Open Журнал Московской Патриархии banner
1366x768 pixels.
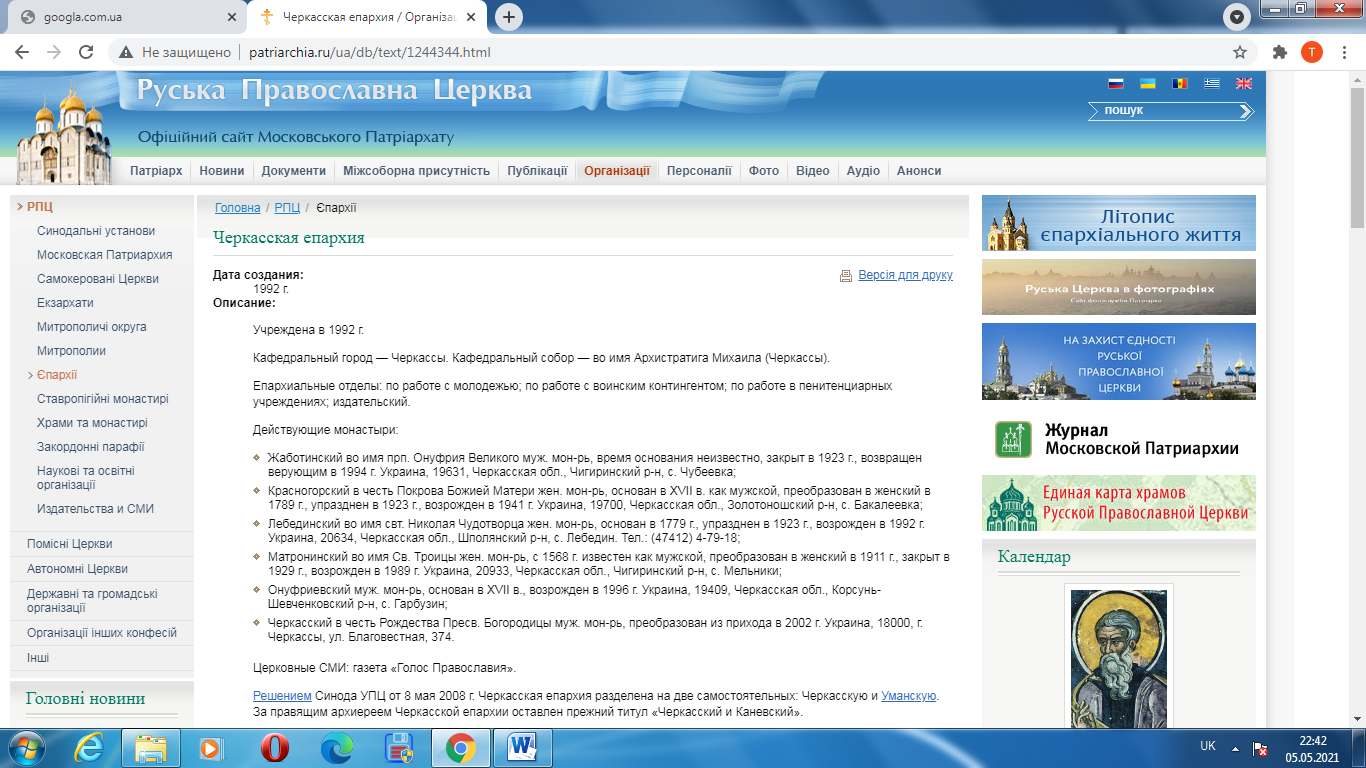[x=1119, y=439]
